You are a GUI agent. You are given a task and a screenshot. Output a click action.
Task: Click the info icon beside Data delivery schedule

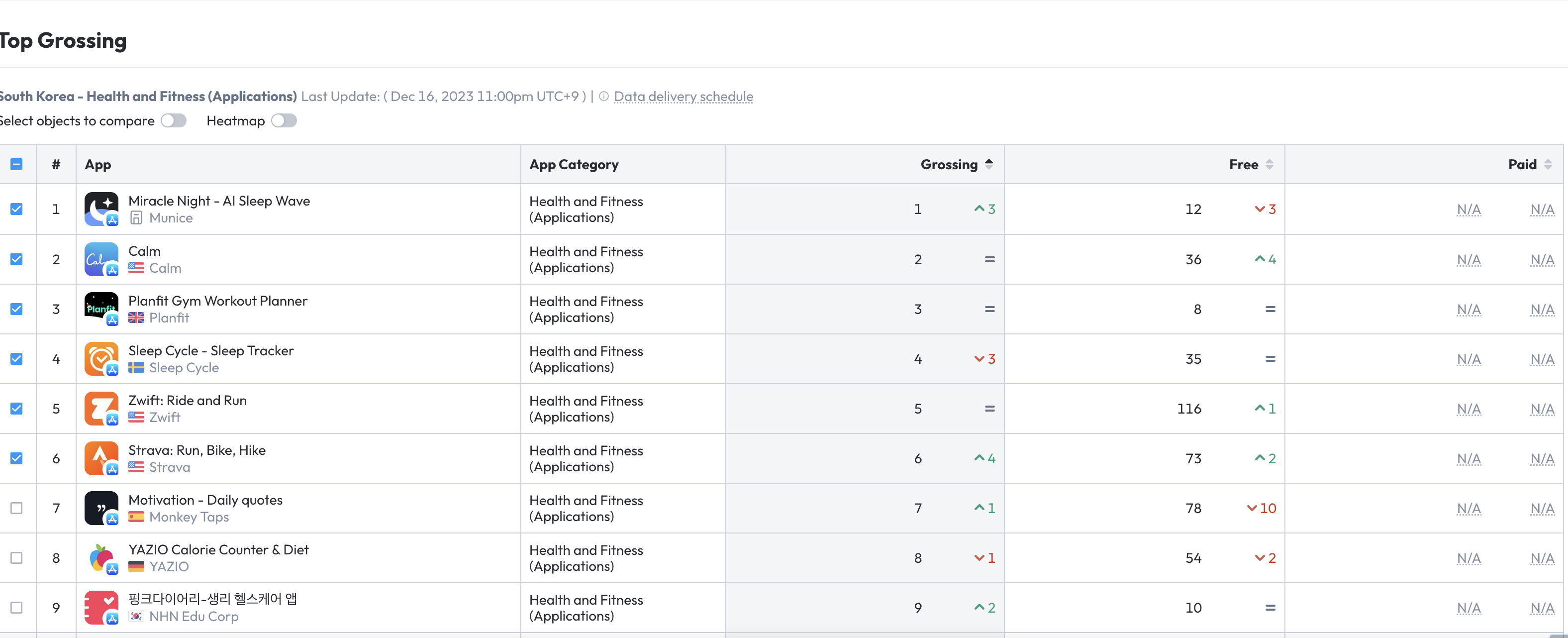click(x=604, y=96)
